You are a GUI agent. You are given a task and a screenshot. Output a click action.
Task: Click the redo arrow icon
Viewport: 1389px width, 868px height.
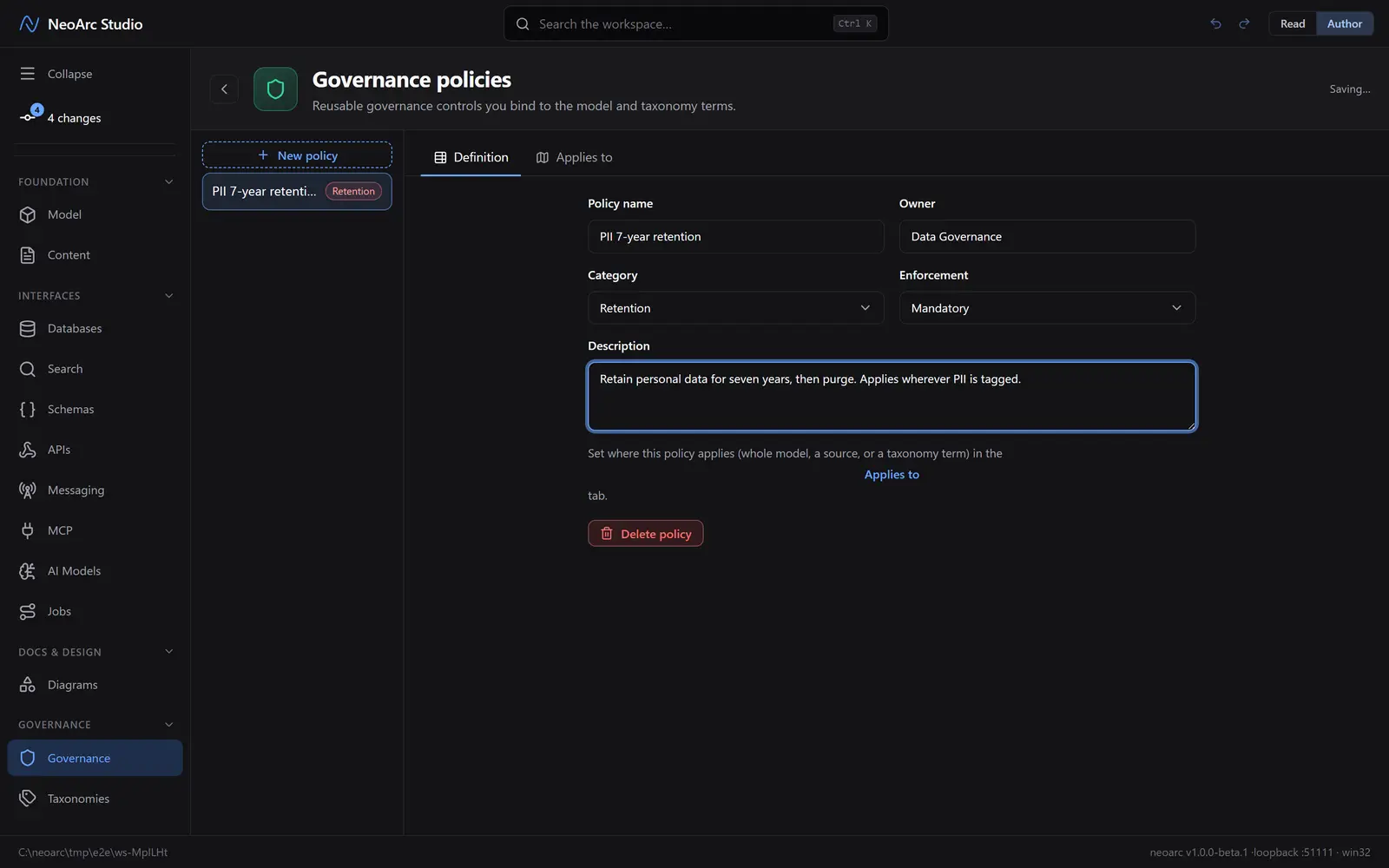click(1244, 23)
